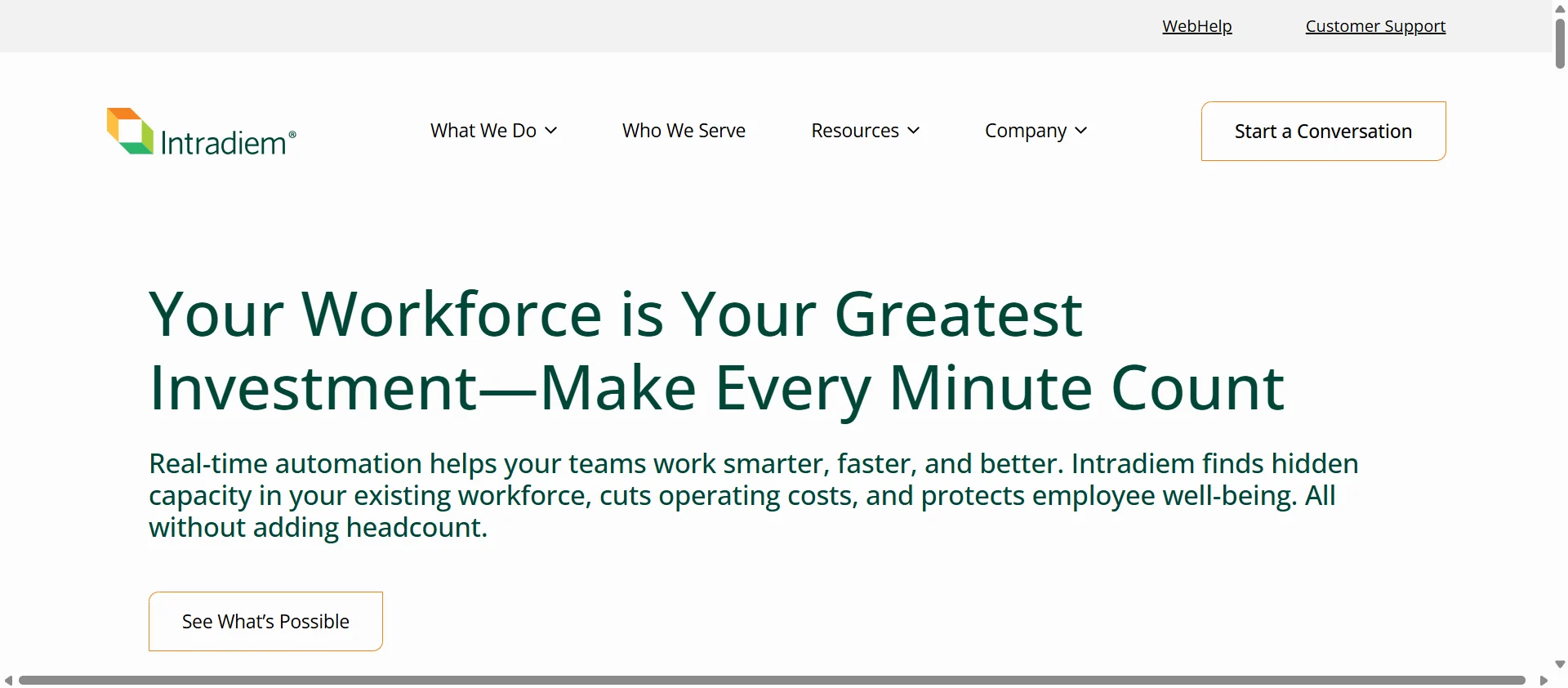Open the WebHelp link
The image size is (1568, 688).
[1197, 26]
